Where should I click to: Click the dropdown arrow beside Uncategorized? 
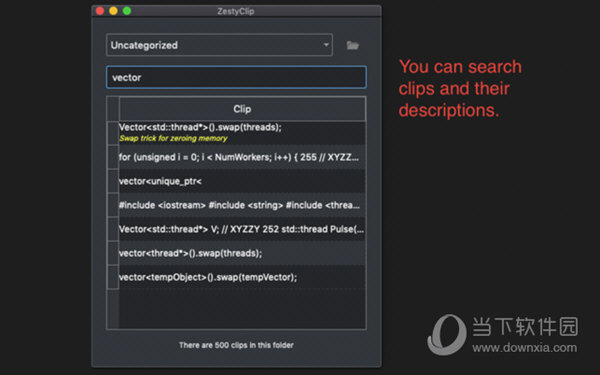pos(326,45)
